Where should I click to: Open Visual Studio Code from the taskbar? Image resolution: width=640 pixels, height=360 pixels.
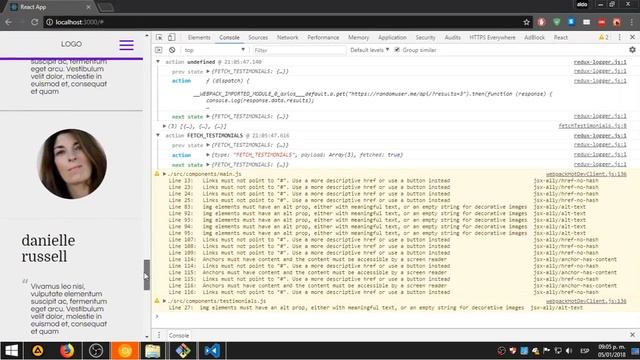pyautogui.click(x=212, y=351)
